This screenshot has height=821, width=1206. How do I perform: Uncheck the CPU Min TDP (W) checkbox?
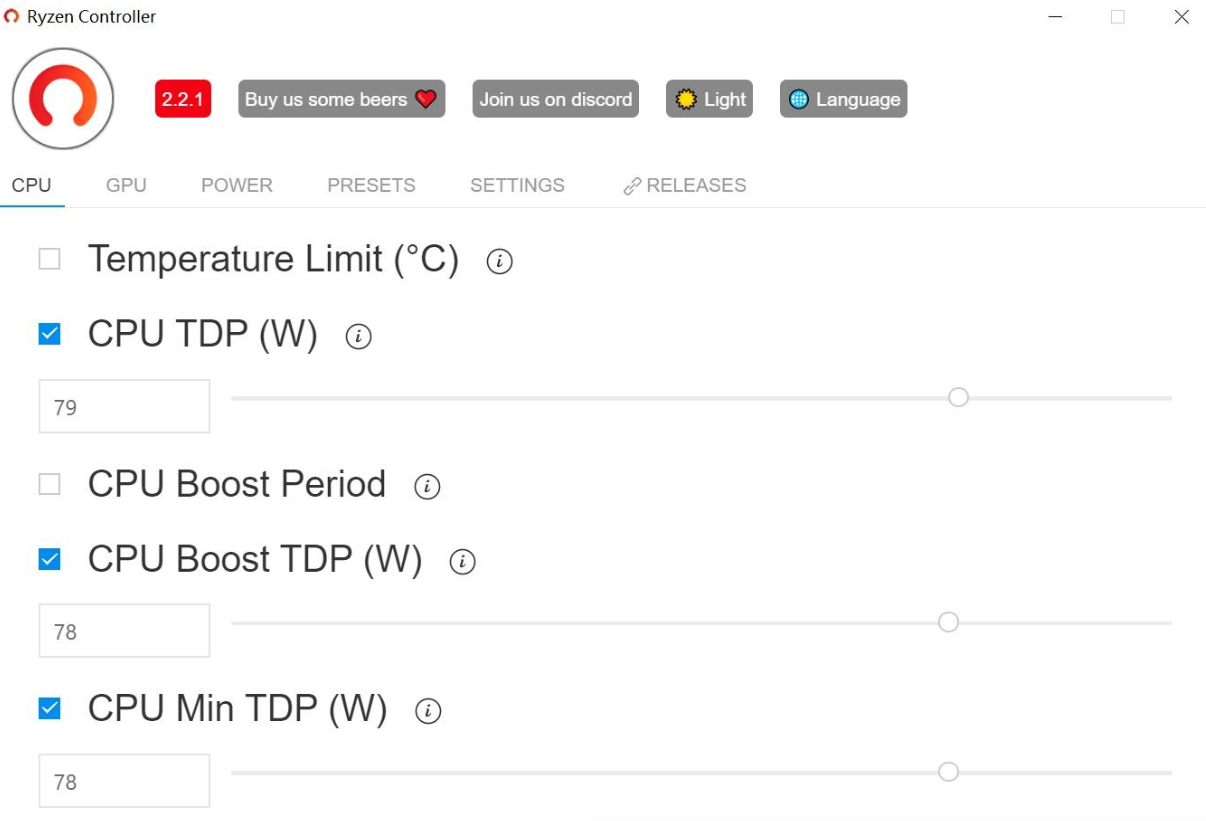(49, 709)
